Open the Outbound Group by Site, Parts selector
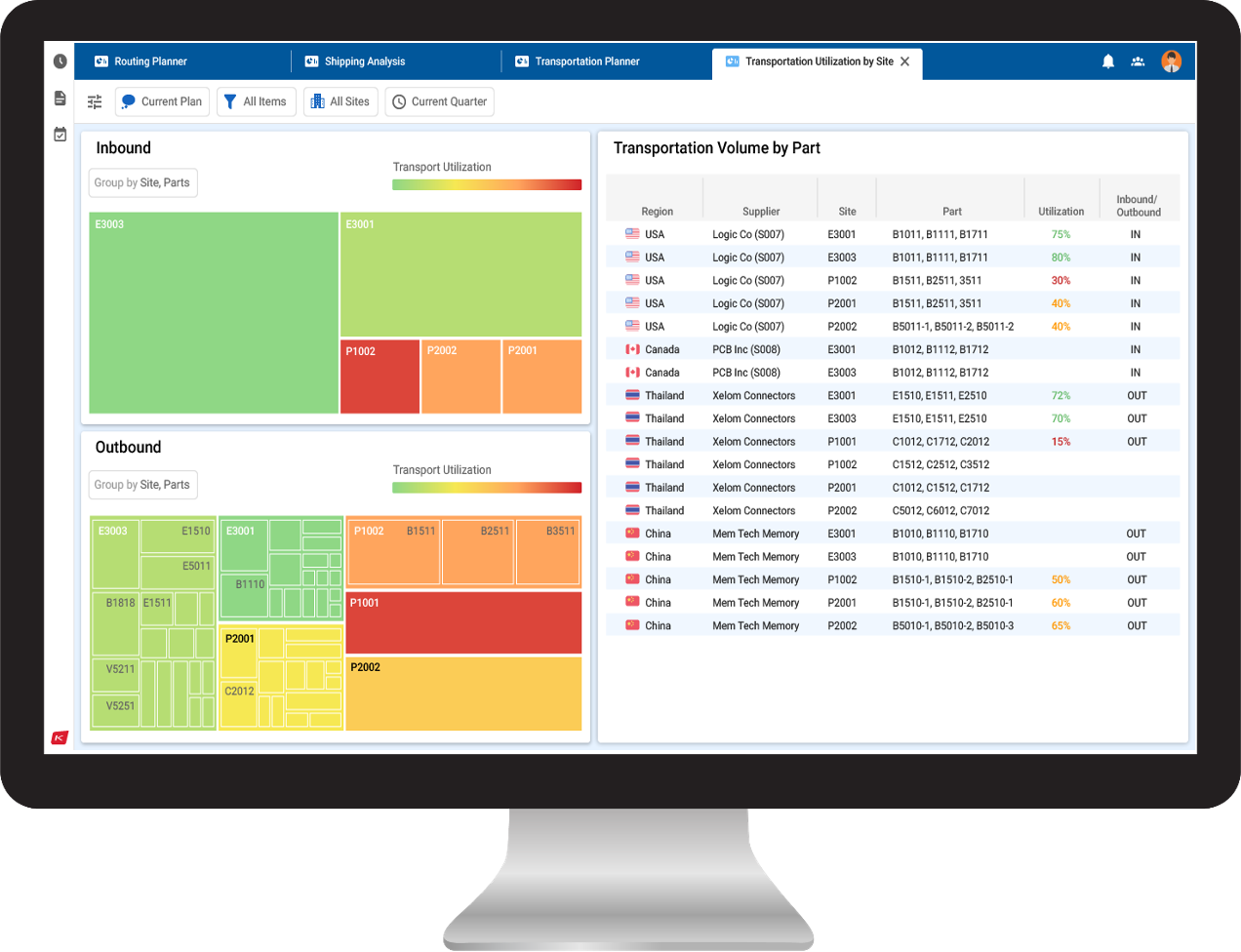 pos(142,485)
